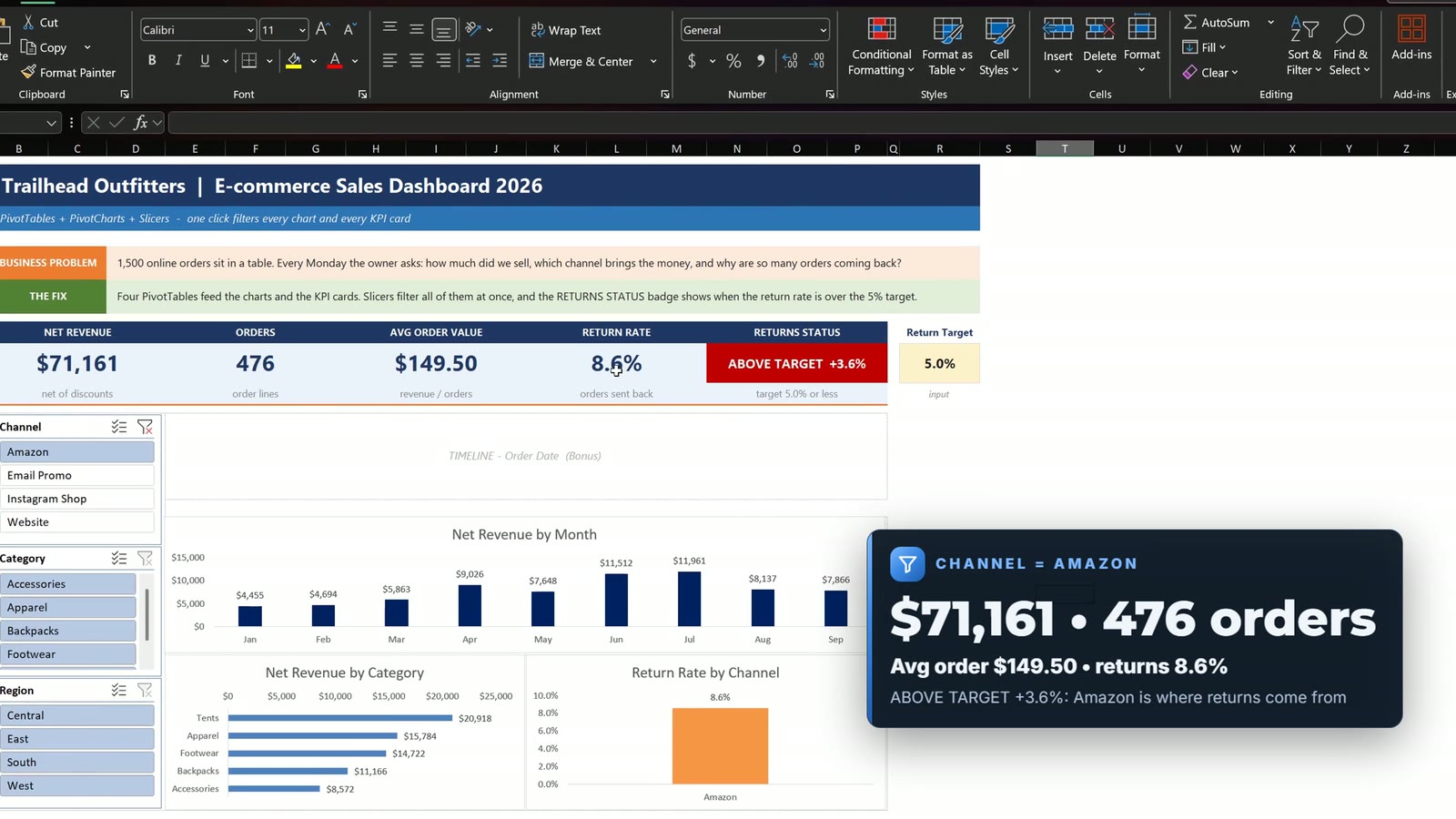Open Sort & Filter menu
This screenshot has width=1456, height=819.
tap(1304, 46)
